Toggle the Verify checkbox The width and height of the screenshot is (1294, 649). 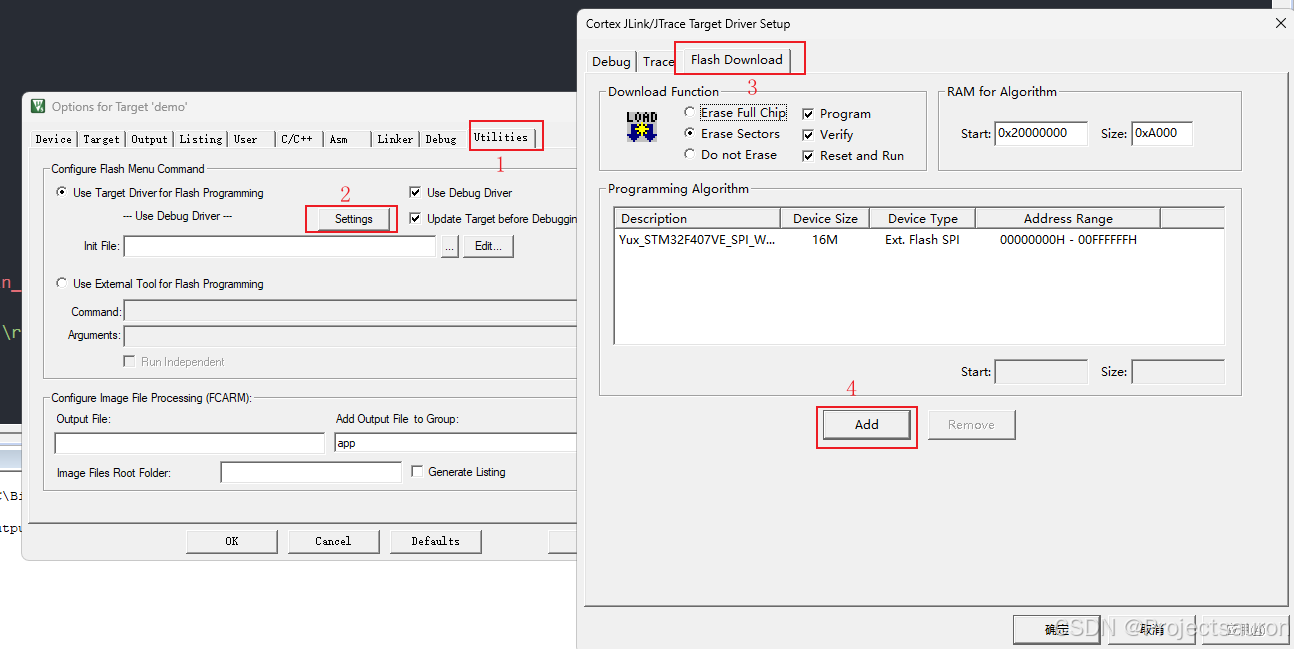[808, 135]
